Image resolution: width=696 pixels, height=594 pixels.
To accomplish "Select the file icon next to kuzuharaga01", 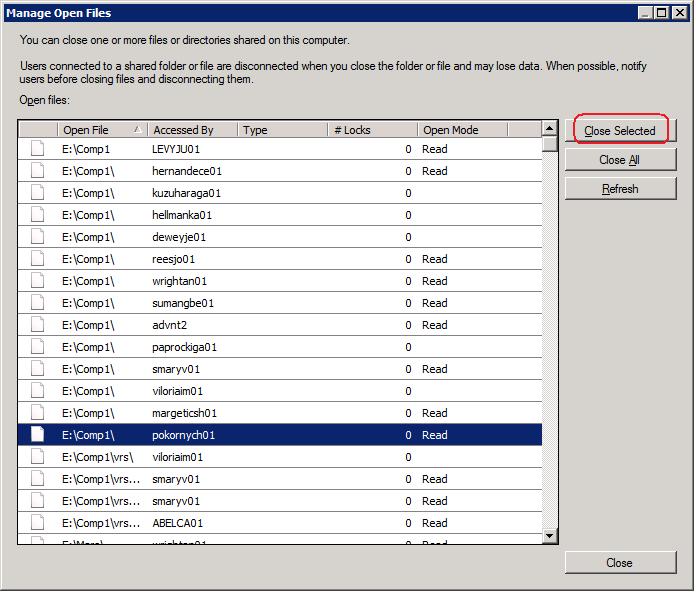I will [37, 193].
